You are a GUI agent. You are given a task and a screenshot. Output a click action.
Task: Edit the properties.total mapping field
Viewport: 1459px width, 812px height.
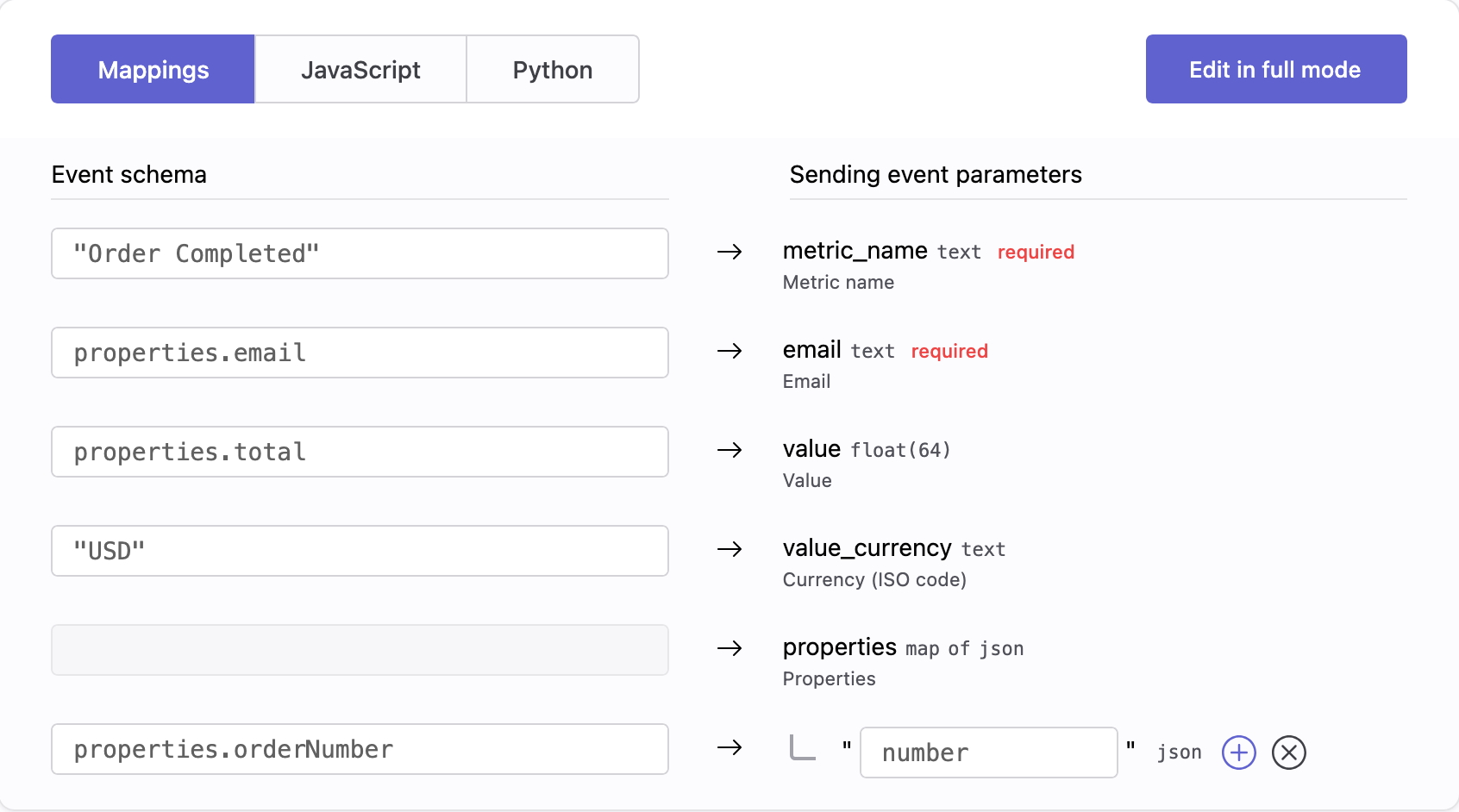pos(360,452)
